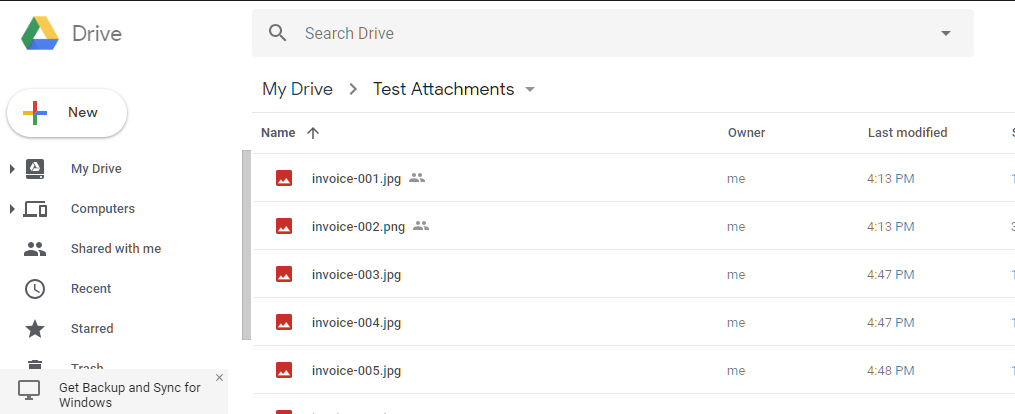Expand the Computers tree arrow
The height and width of the screenshot is (414, 1015).
click(x=12, y=209)
